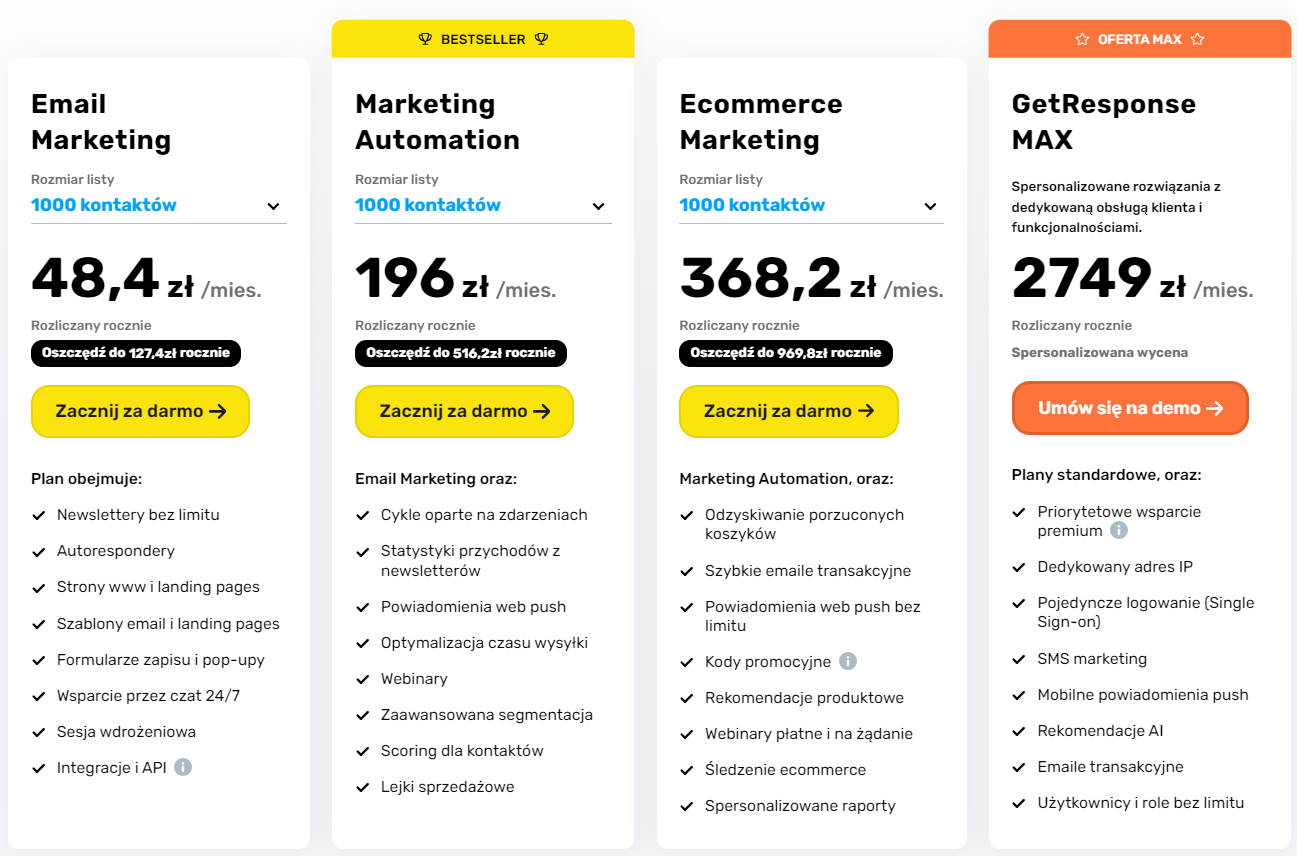Click Oszczędź do 969,8zł rocznie badge
Image resolution: width=1297 pixels, height=856 pixels.
pos(786,353)
